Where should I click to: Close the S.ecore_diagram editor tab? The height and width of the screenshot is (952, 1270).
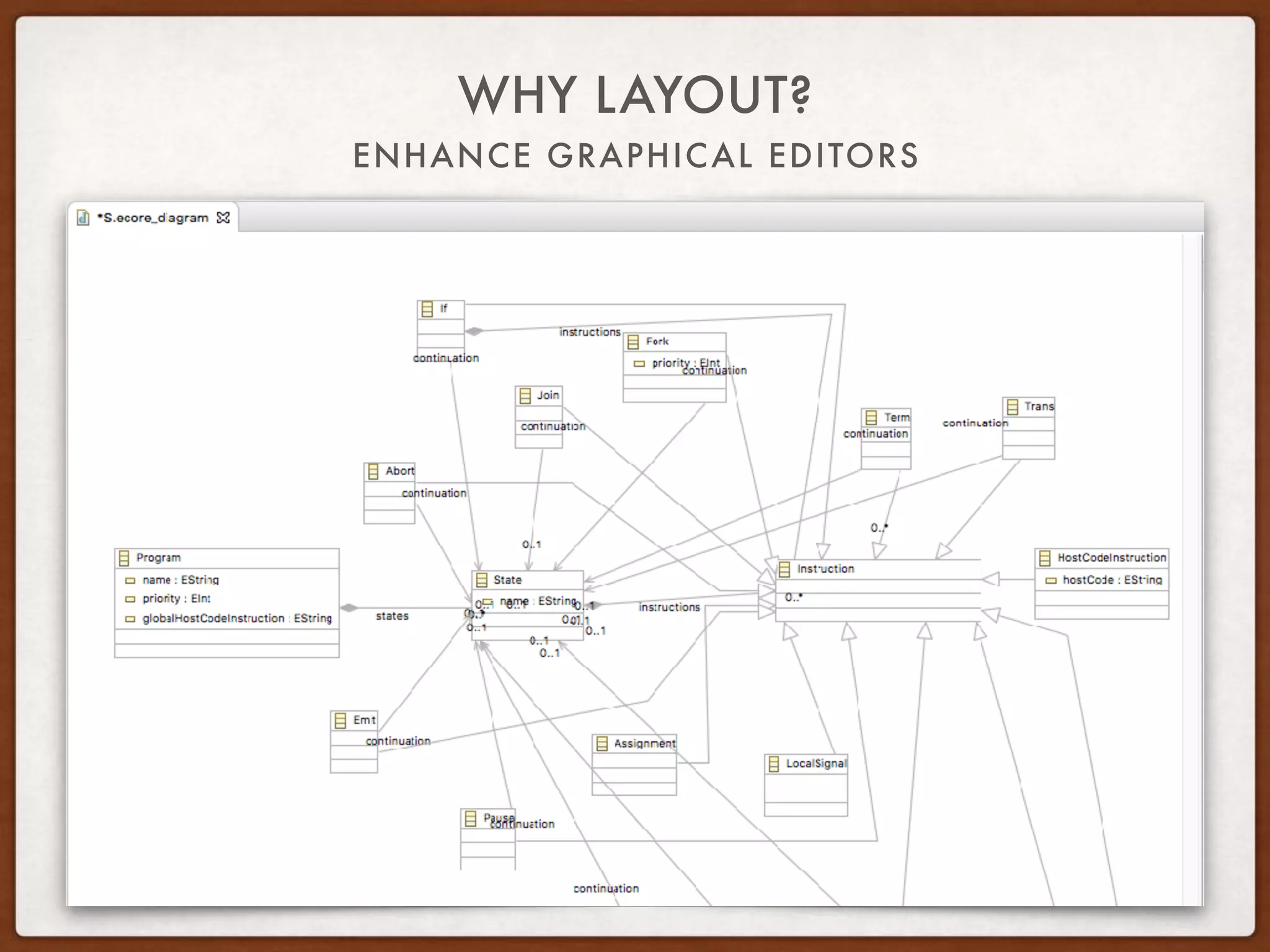[x=223, y=218]
